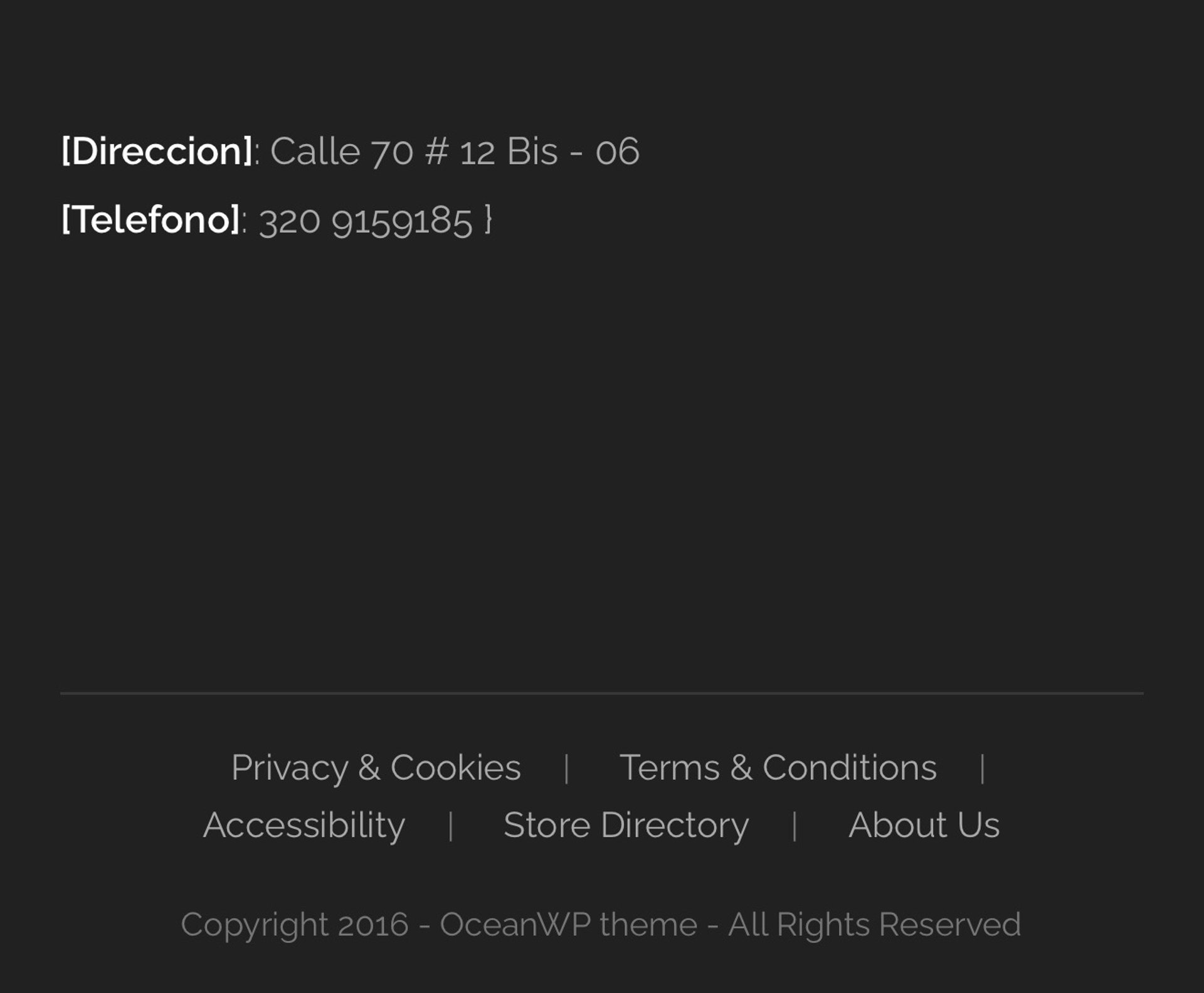Image resolution: width=1204 pixels, height=993 pixels.
Task: Click the word Calle in the address
Action: tap(315, 152)
